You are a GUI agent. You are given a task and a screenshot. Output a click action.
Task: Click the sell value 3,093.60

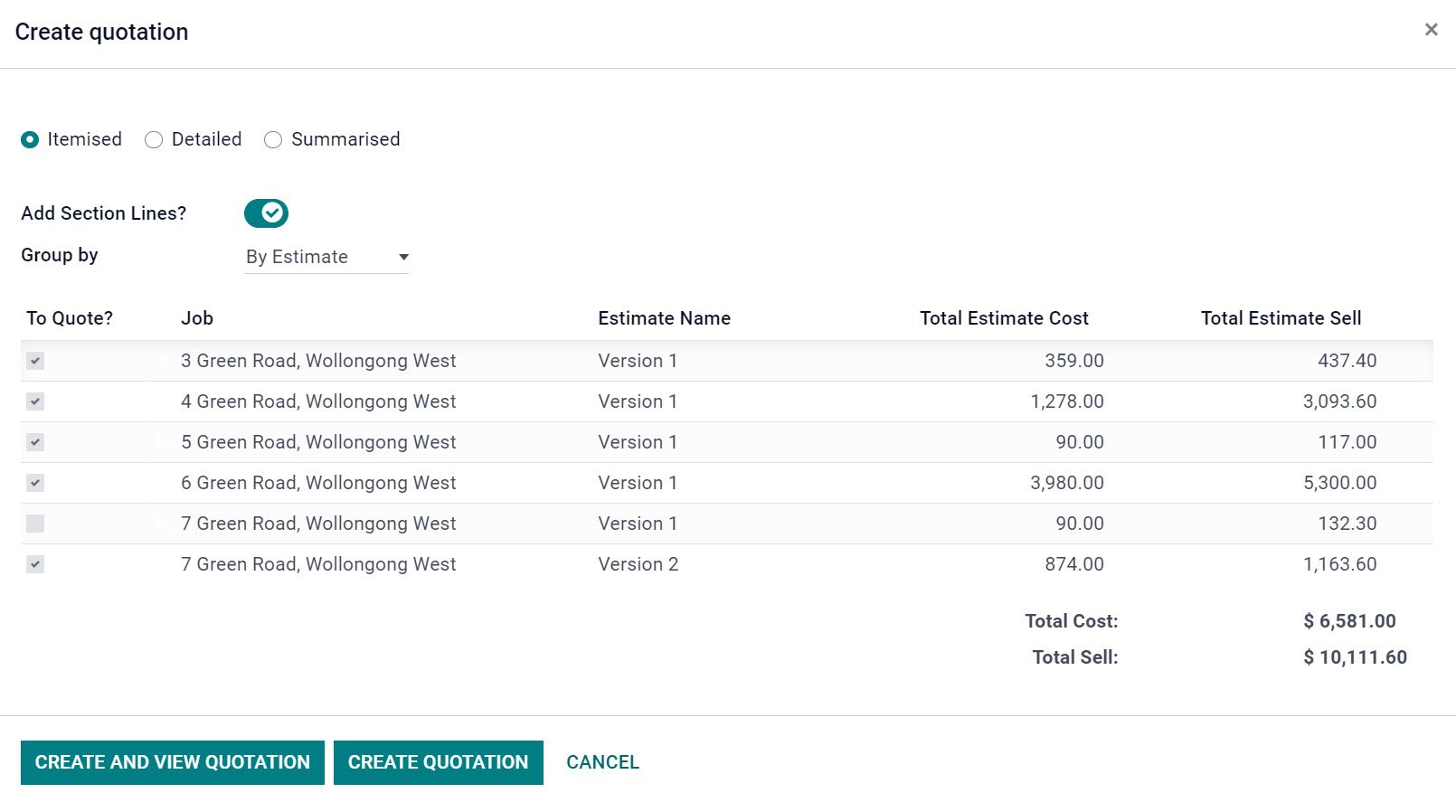pos(1340,401)
